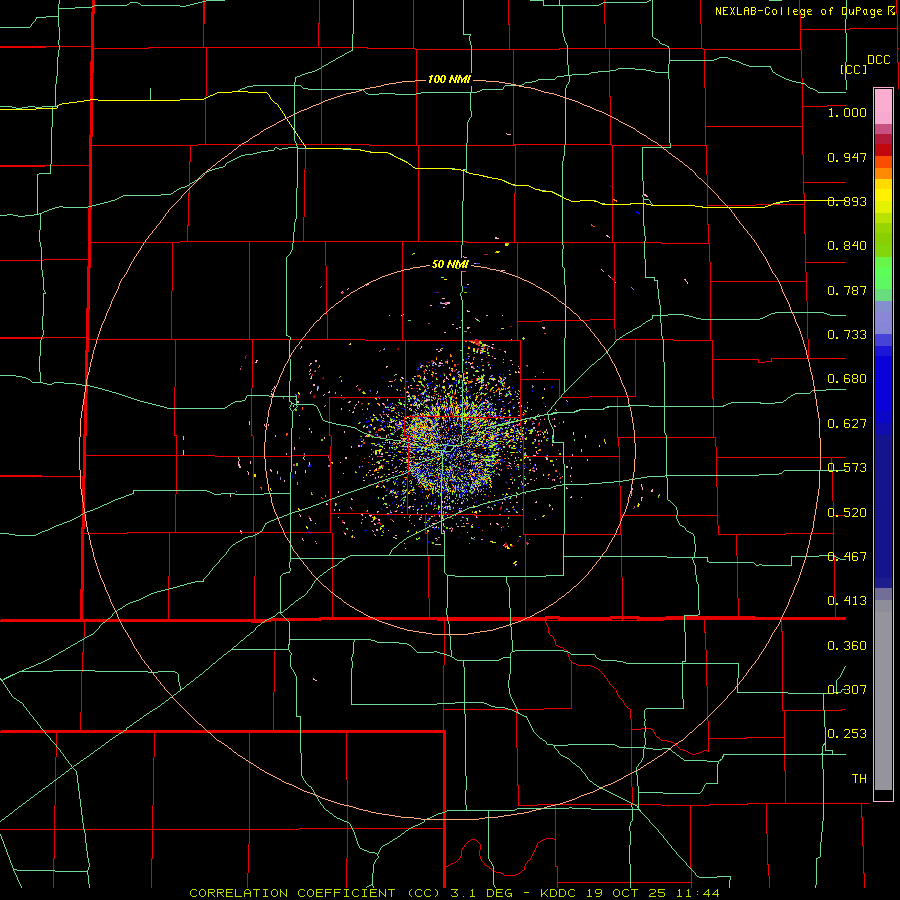
Task: Click the 0.573 color scale value
Action: click(x=847, y=468)
